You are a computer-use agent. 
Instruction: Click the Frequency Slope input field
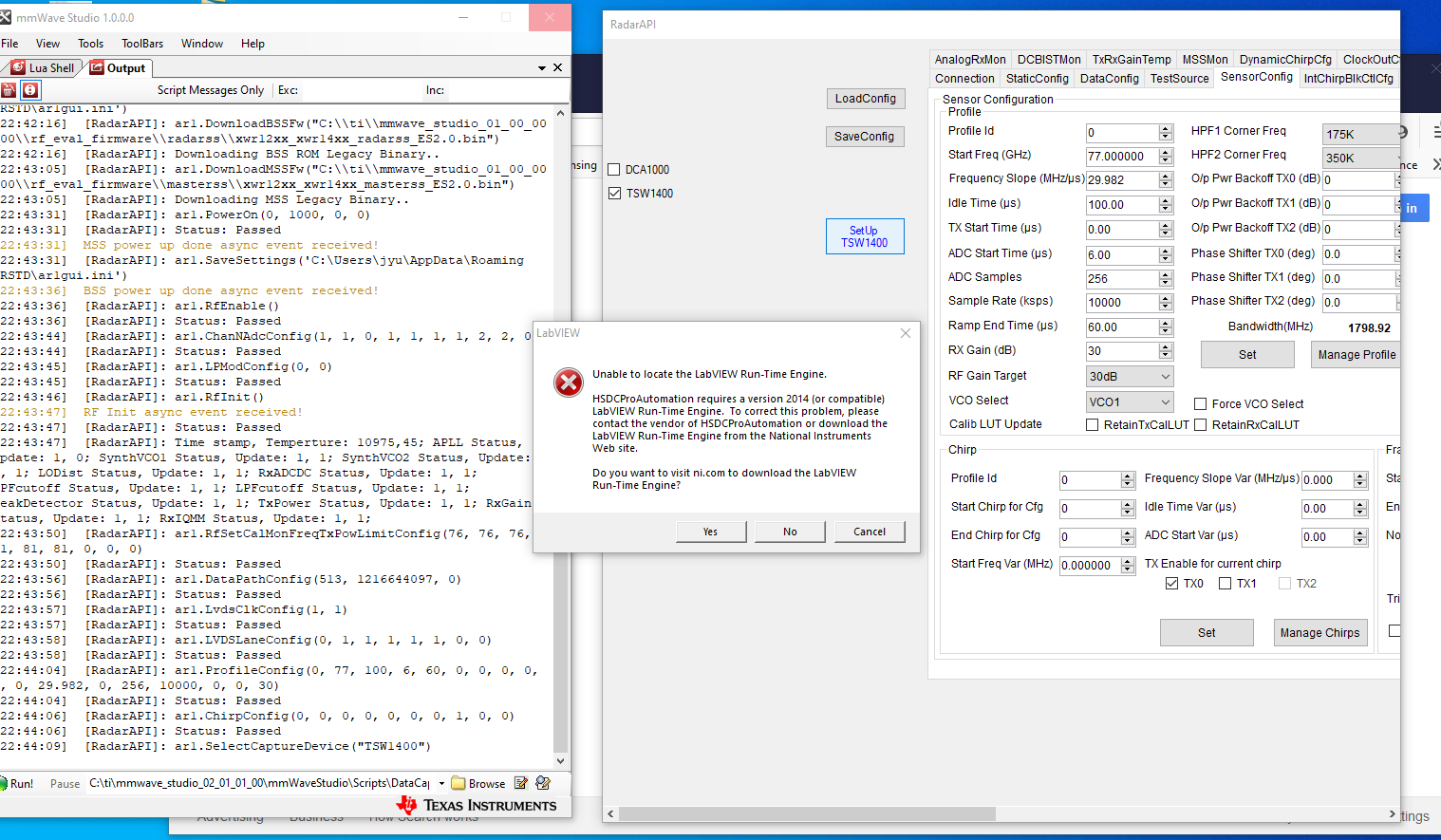coord(1122,180)
